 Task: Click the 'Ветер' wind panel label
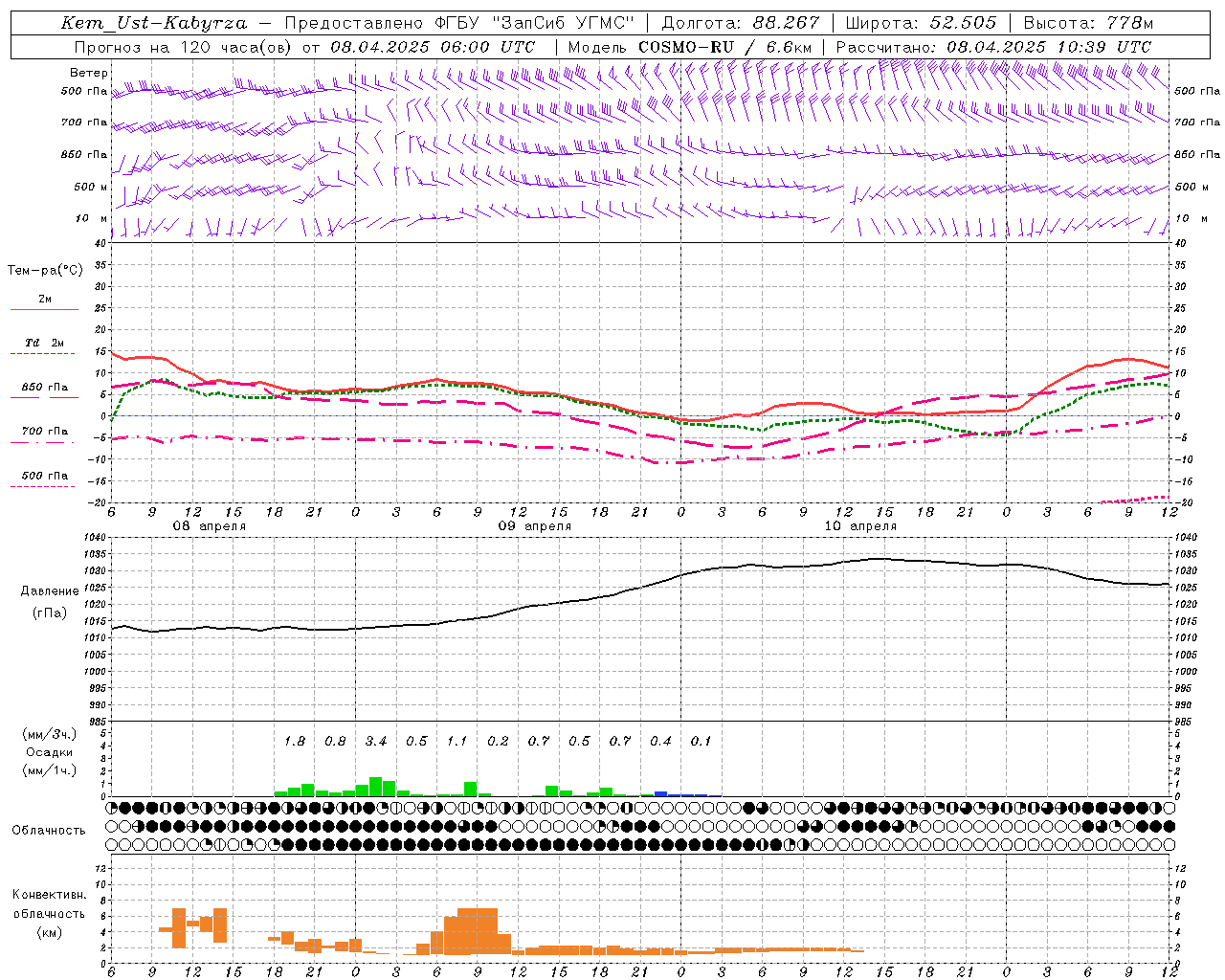[89, 73]
